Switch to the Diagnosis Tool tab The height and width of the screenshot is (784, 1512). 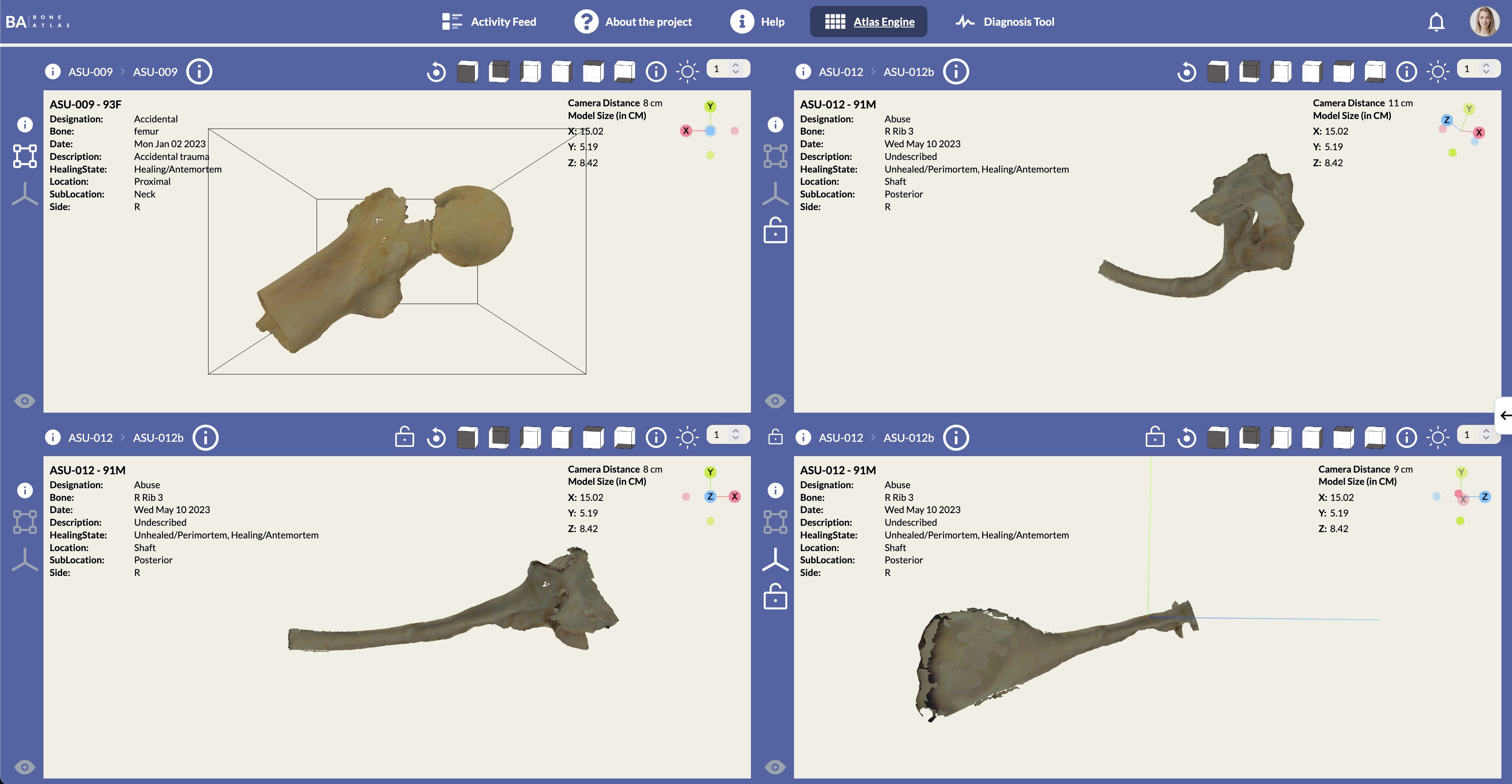point(1004,22)
